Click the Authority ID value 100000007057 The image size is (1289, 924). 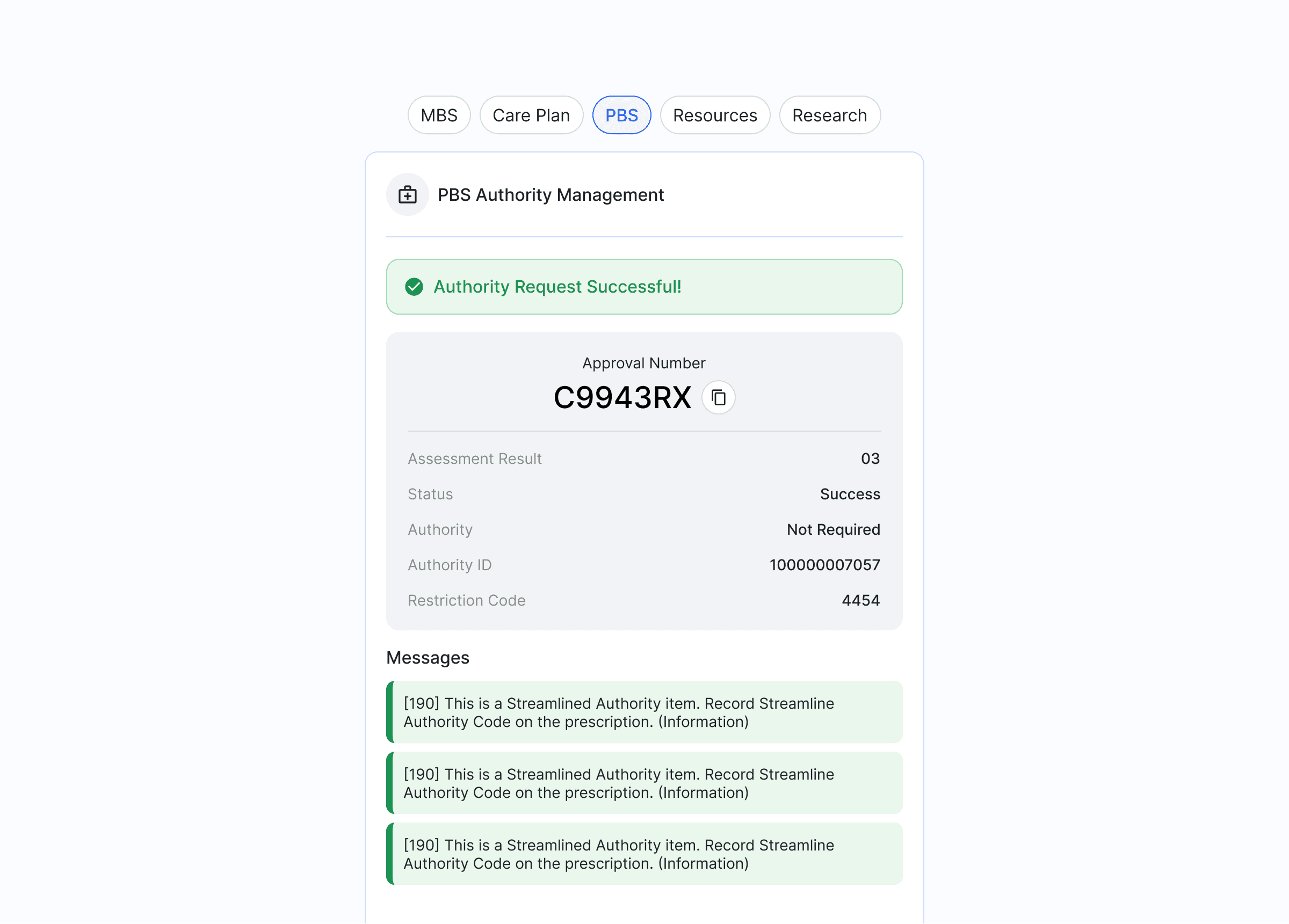tap(824, 565)
